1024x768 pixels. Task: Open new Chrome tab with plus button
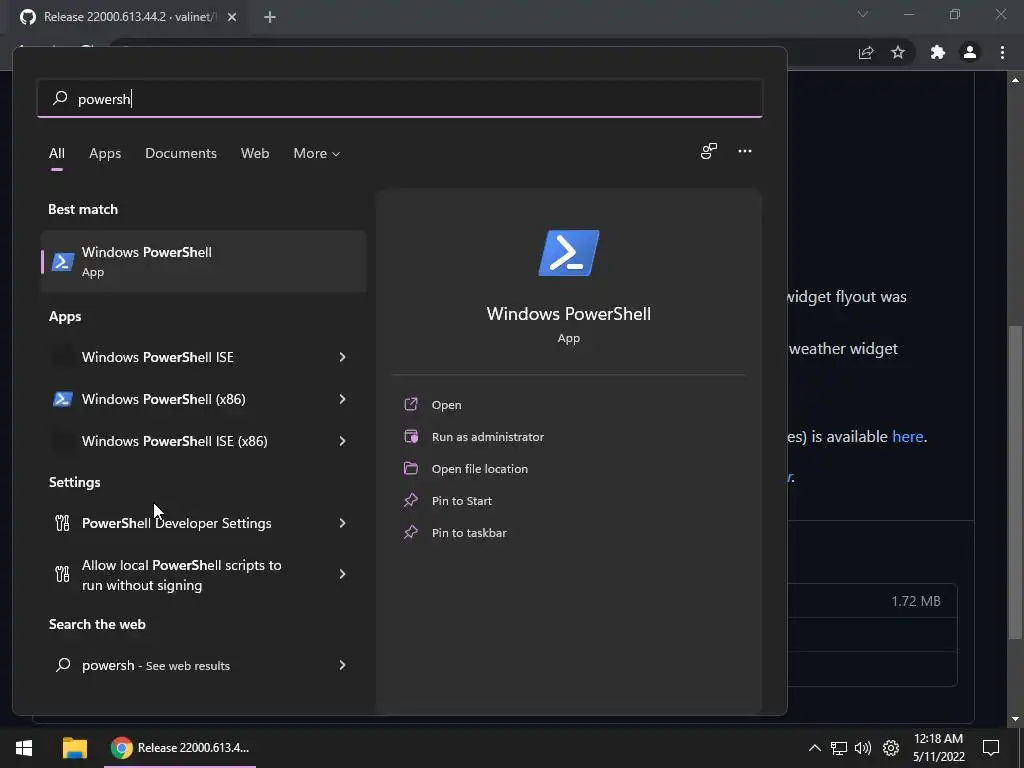[x=270, y=17]
